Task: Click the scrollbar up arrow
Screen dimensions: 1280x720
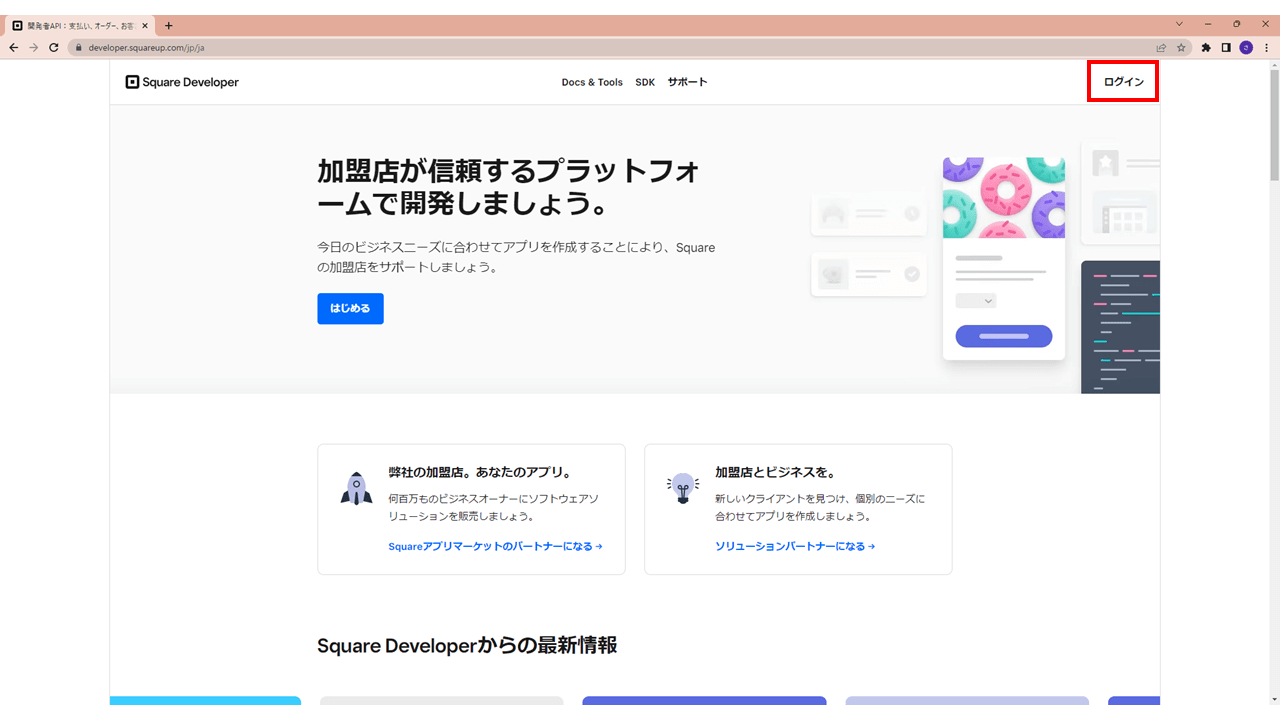Action: point(1273,65)
